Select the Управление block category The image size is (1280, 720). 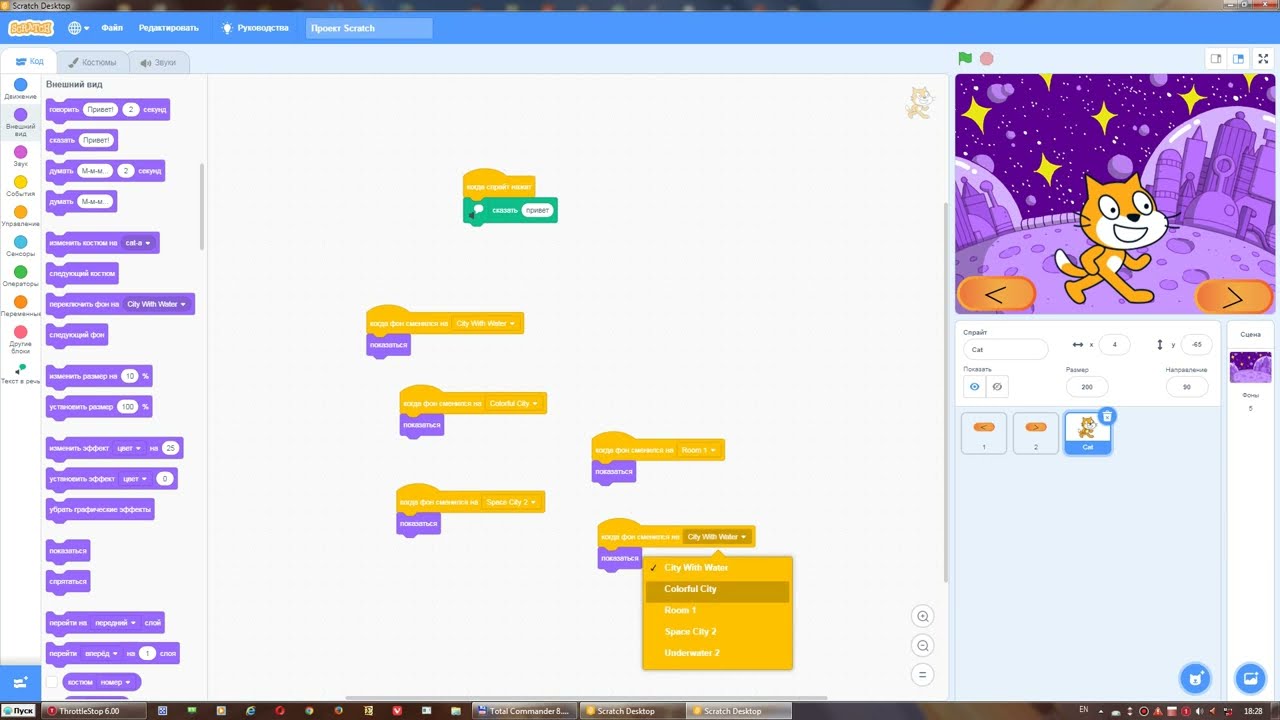pos(20,215)
